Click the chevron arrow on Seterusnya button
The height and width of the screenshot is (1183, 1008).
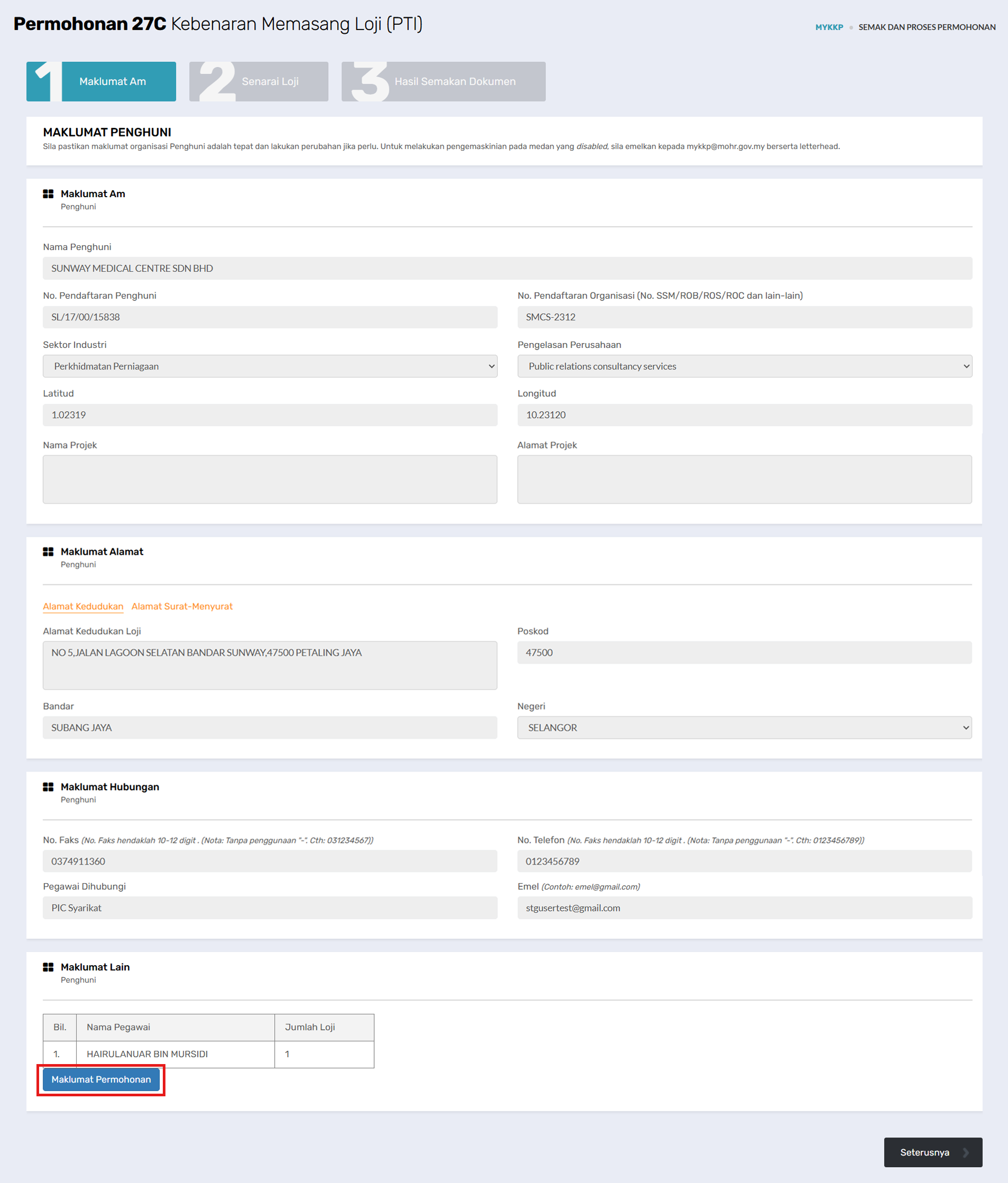tap(966, 1152)
